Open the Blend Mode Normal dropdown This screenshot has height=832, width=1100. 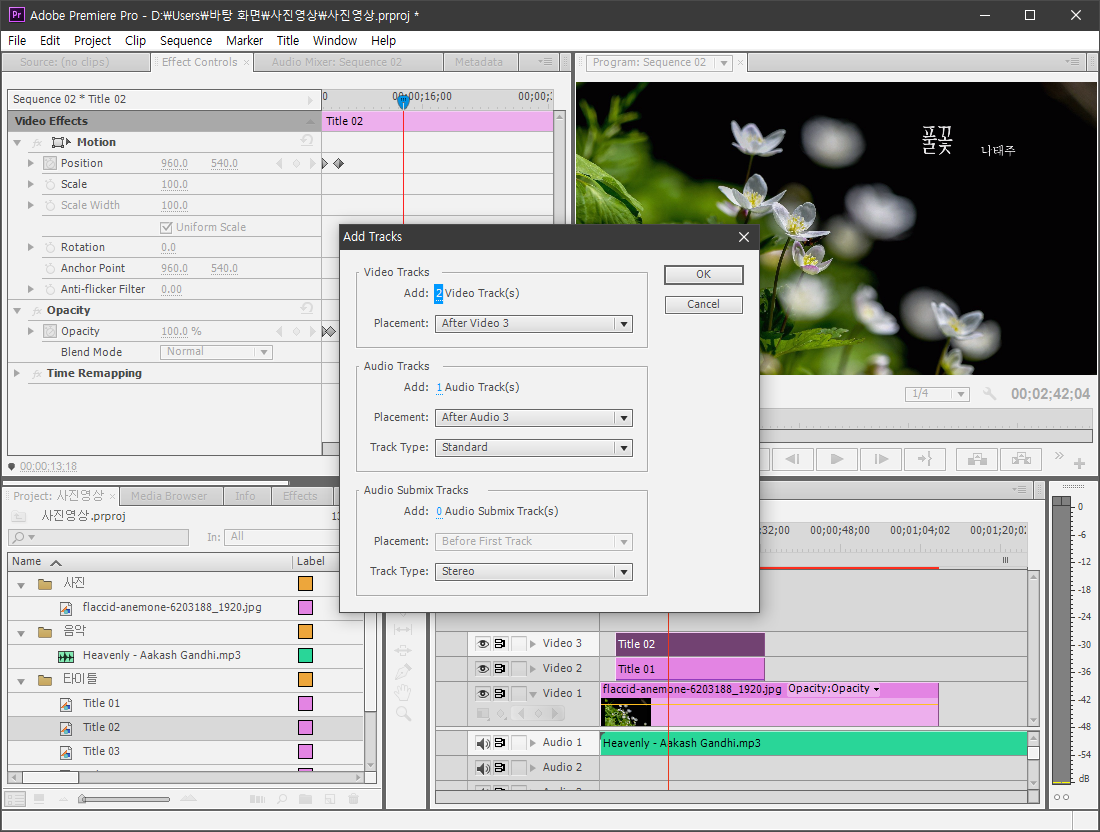click(216, 352)
